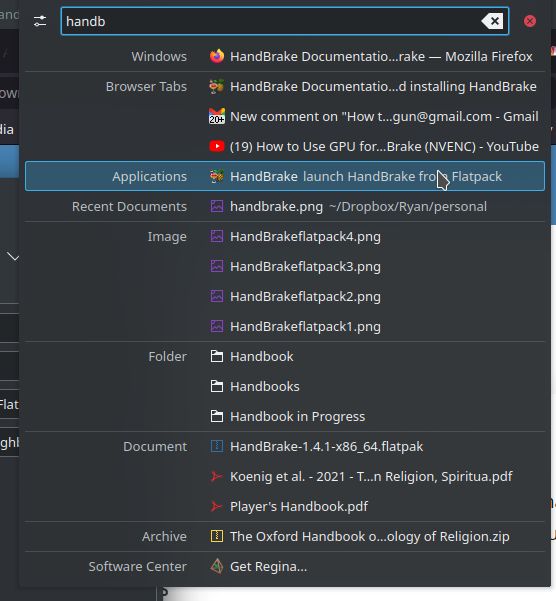Open recent document handbrake.png

coord(358,207)
